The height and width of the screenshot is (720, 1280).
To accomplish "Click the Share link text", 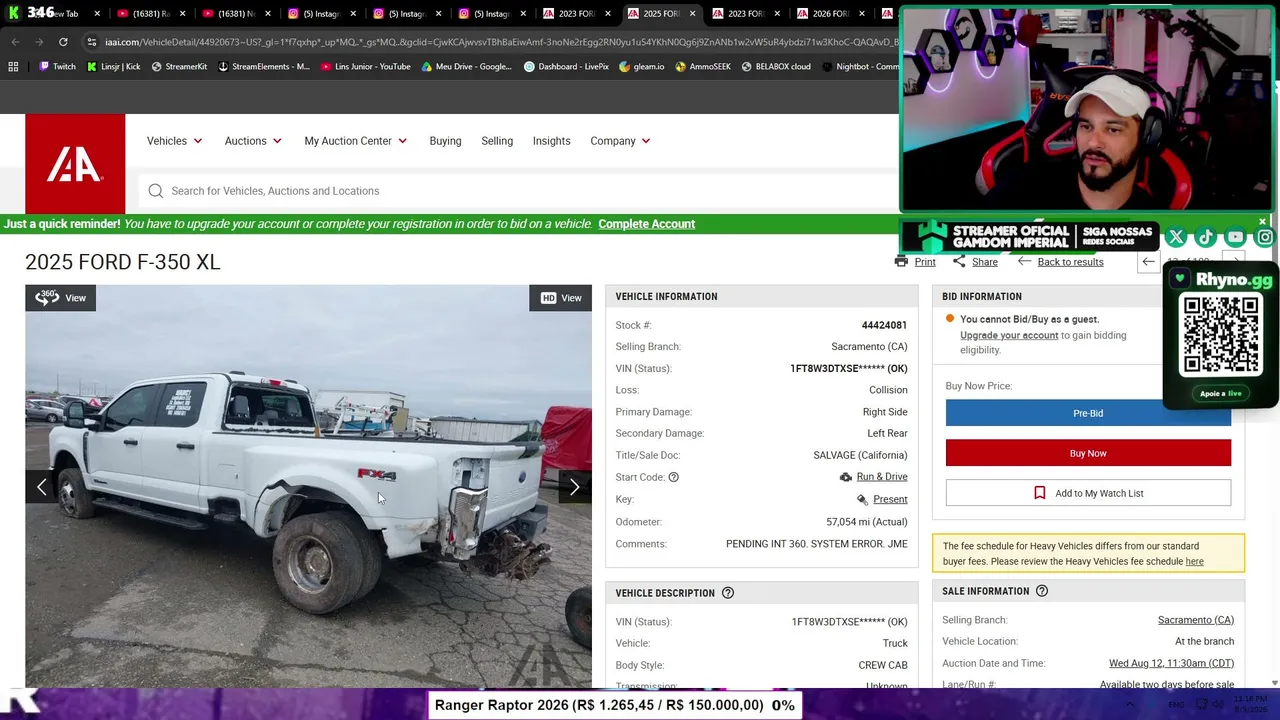I will [x=984, y=262].
